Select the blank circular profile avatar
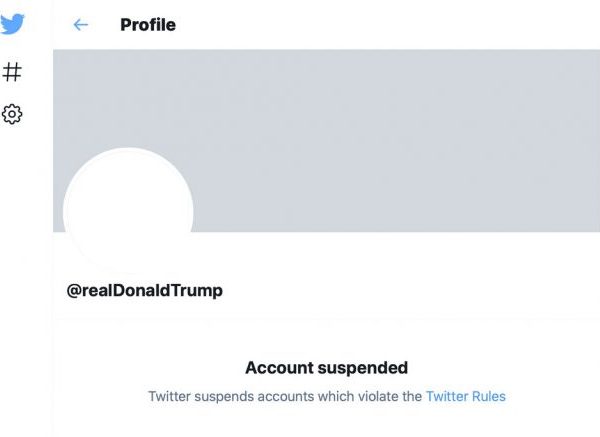 pos(128,211)
